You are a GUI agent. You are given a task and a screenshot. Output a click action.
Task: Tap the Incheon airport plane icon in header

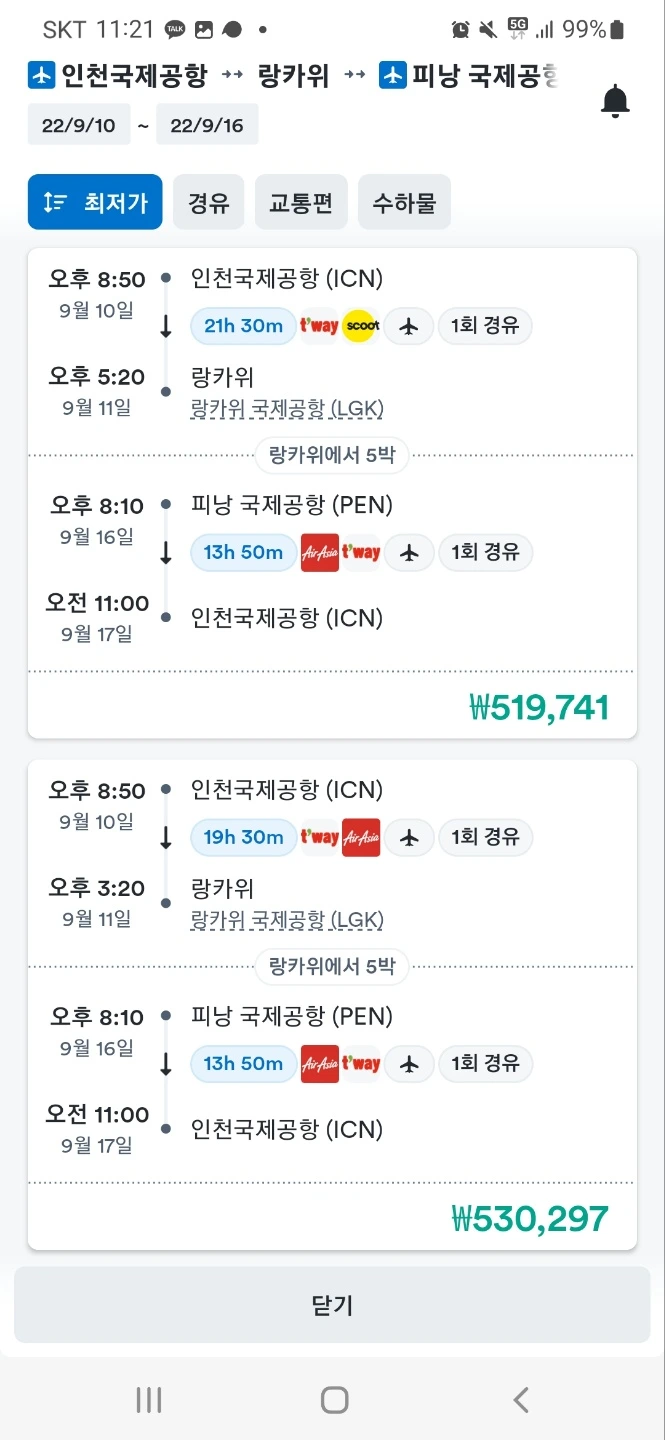click(42, 75)
